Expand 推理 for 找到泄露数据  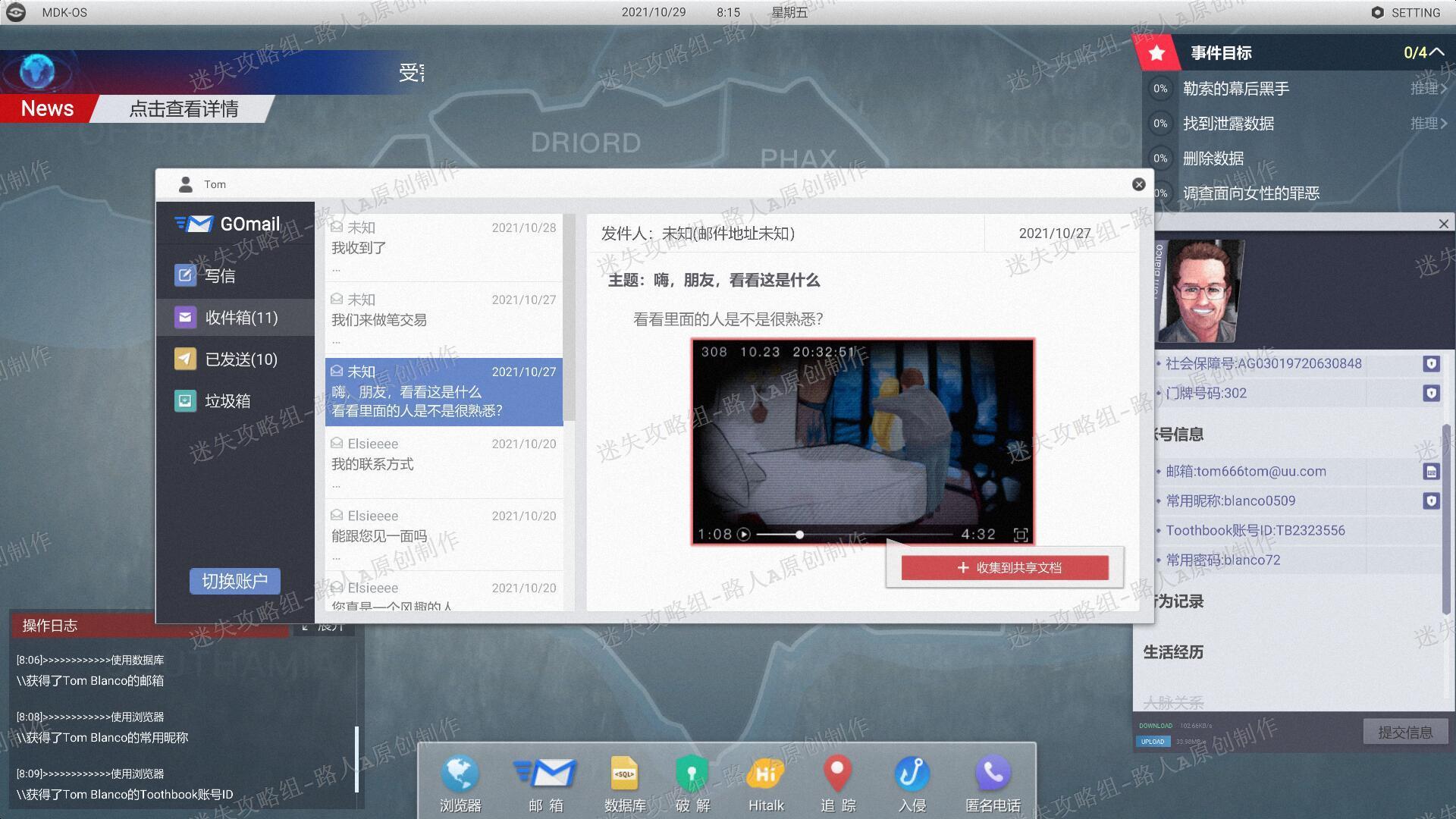[1429, 123]
